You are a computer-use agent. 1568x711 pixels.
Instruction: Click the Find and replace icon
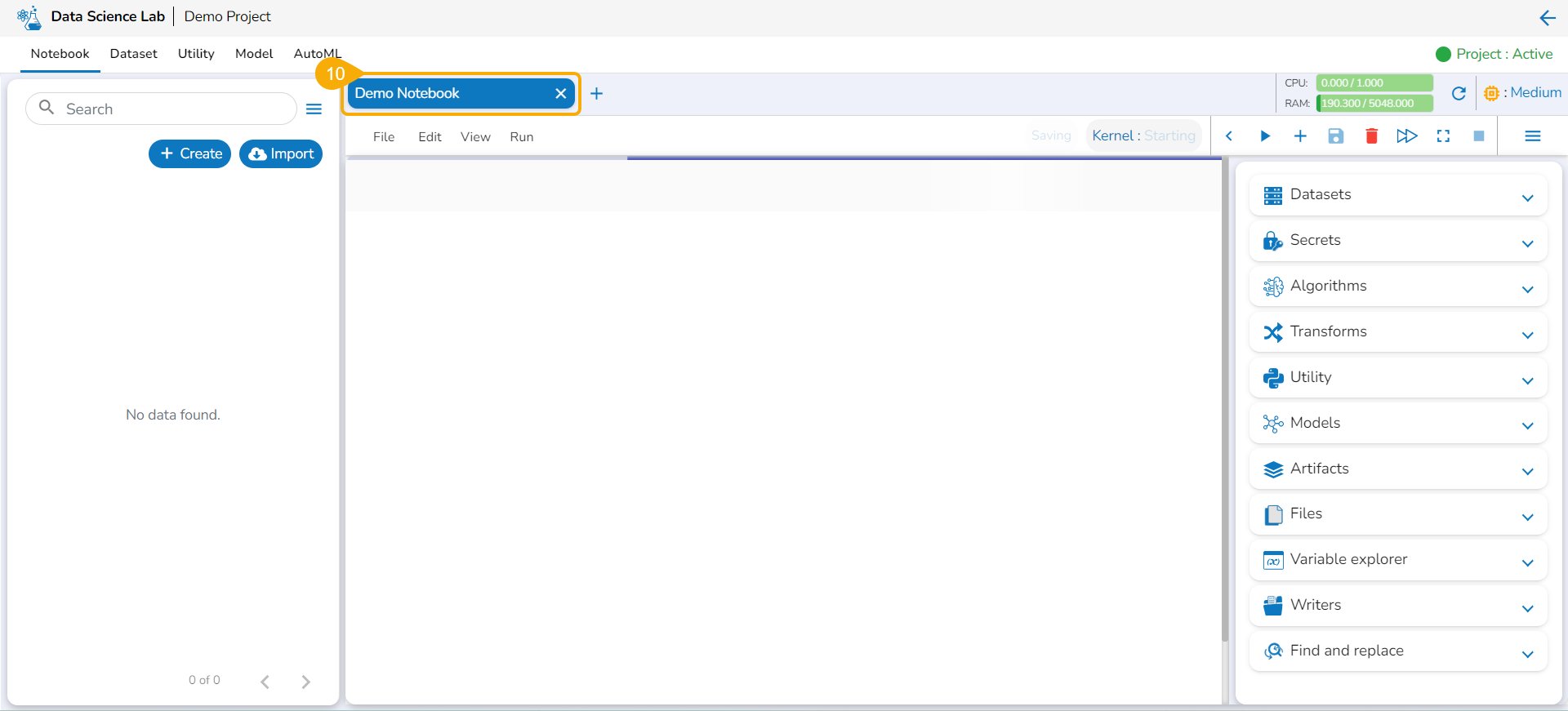click(x=1273, y=651)
